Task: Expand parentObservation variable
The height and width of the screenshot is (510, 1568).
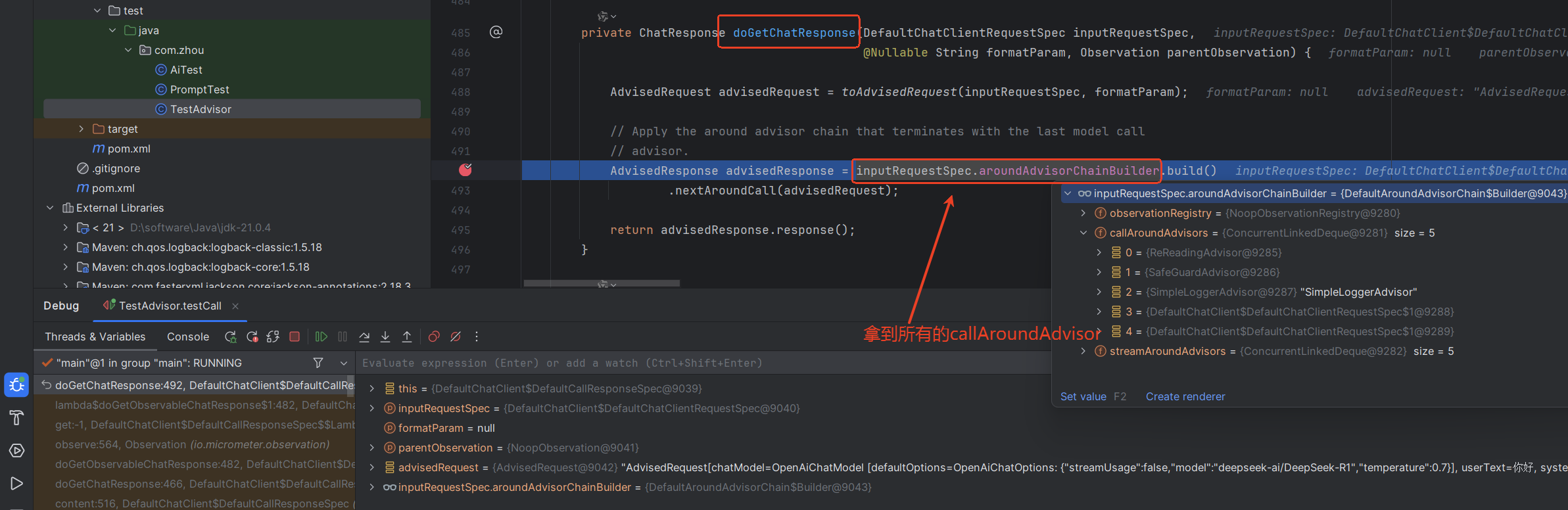Action: (x=372, y=448)
